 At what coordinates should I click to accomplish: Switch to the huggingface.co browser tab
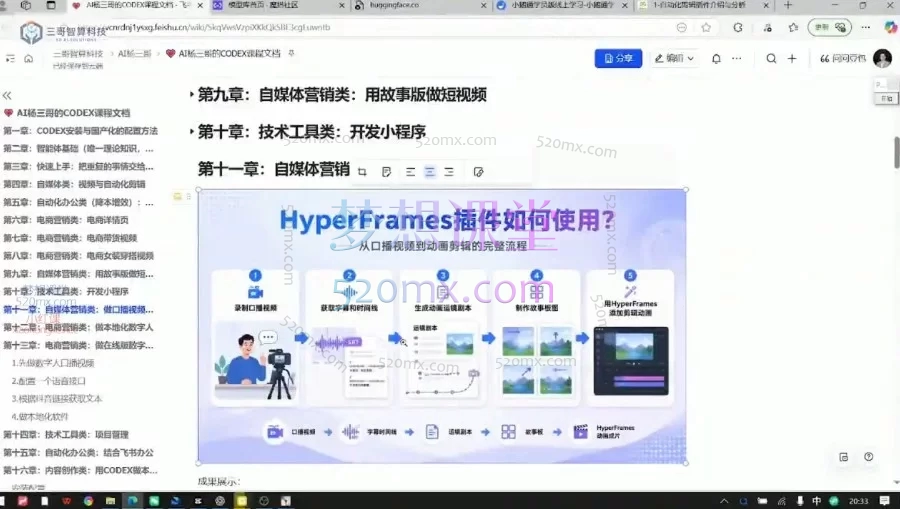click(x=420, y=5)
